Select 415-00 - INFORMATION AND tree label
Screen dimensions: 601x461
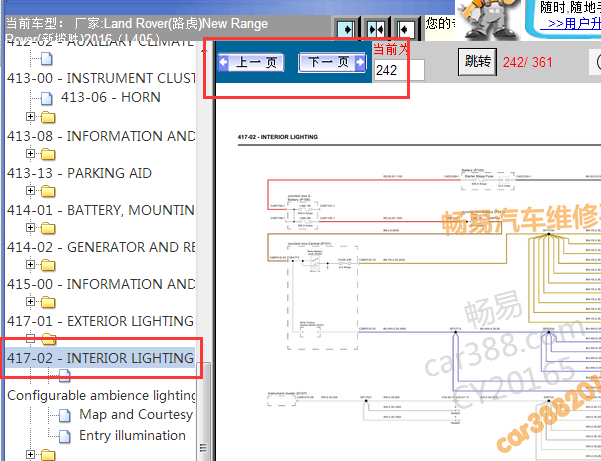click(101, 284)
